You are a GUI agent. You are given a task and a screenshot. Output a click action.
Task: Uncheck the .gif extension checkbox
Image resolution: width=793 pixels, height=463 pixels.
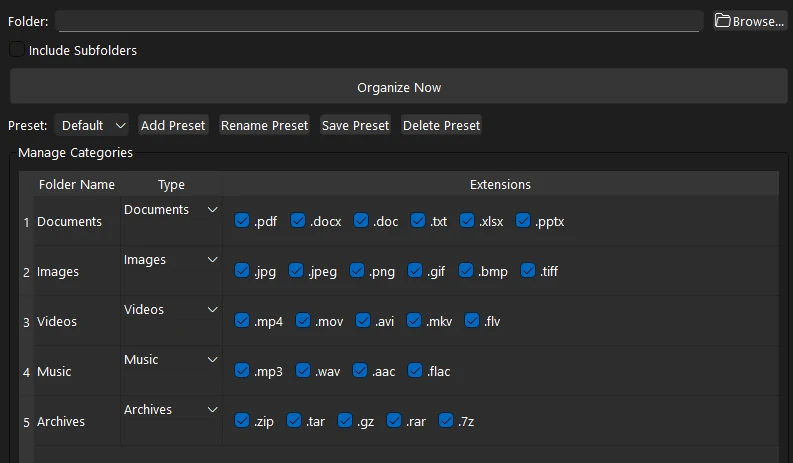coord(415,271)
